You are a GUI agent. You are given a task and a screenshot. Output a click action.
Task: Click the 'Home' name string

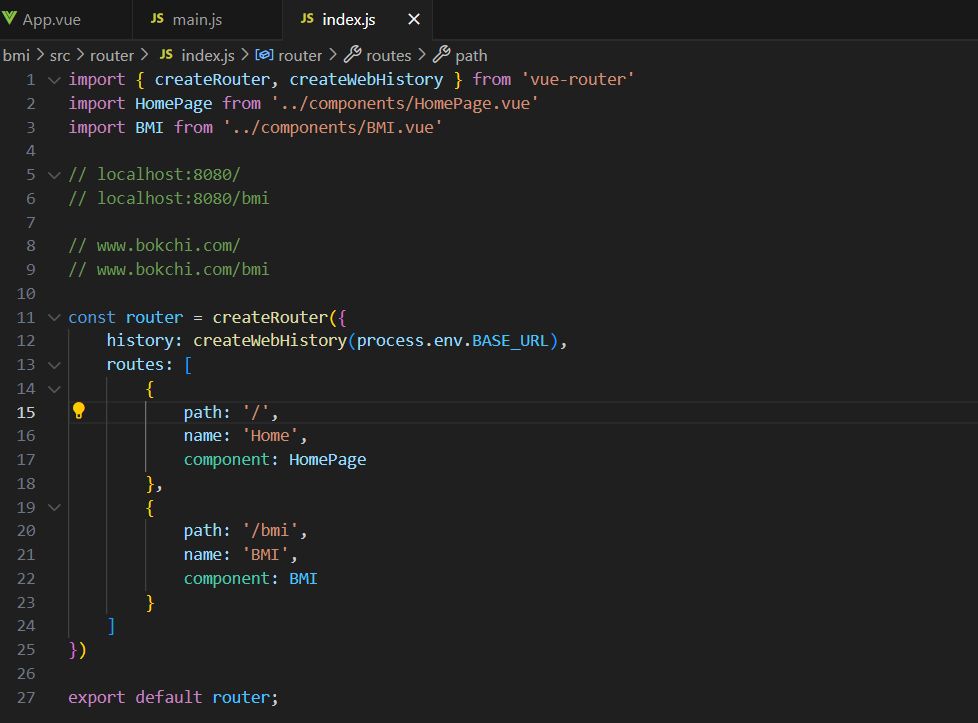(270, 435)
